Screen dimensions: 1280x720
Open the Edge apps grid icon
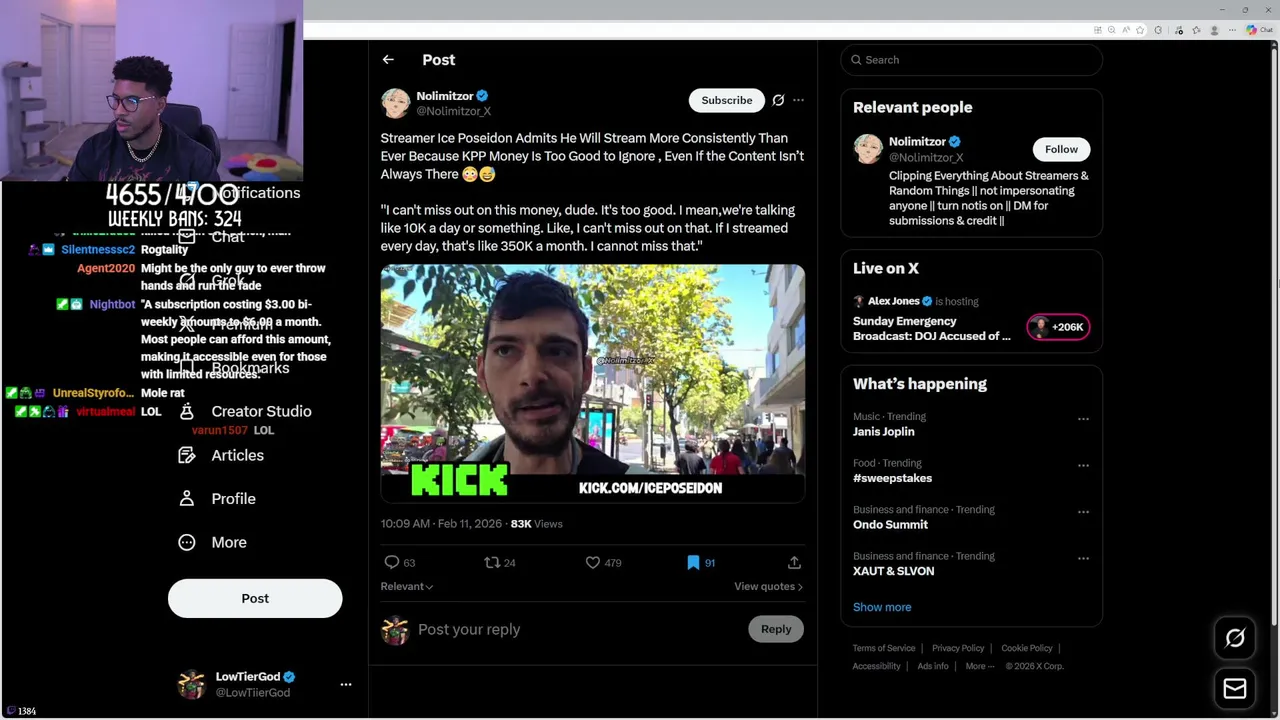1097,30
